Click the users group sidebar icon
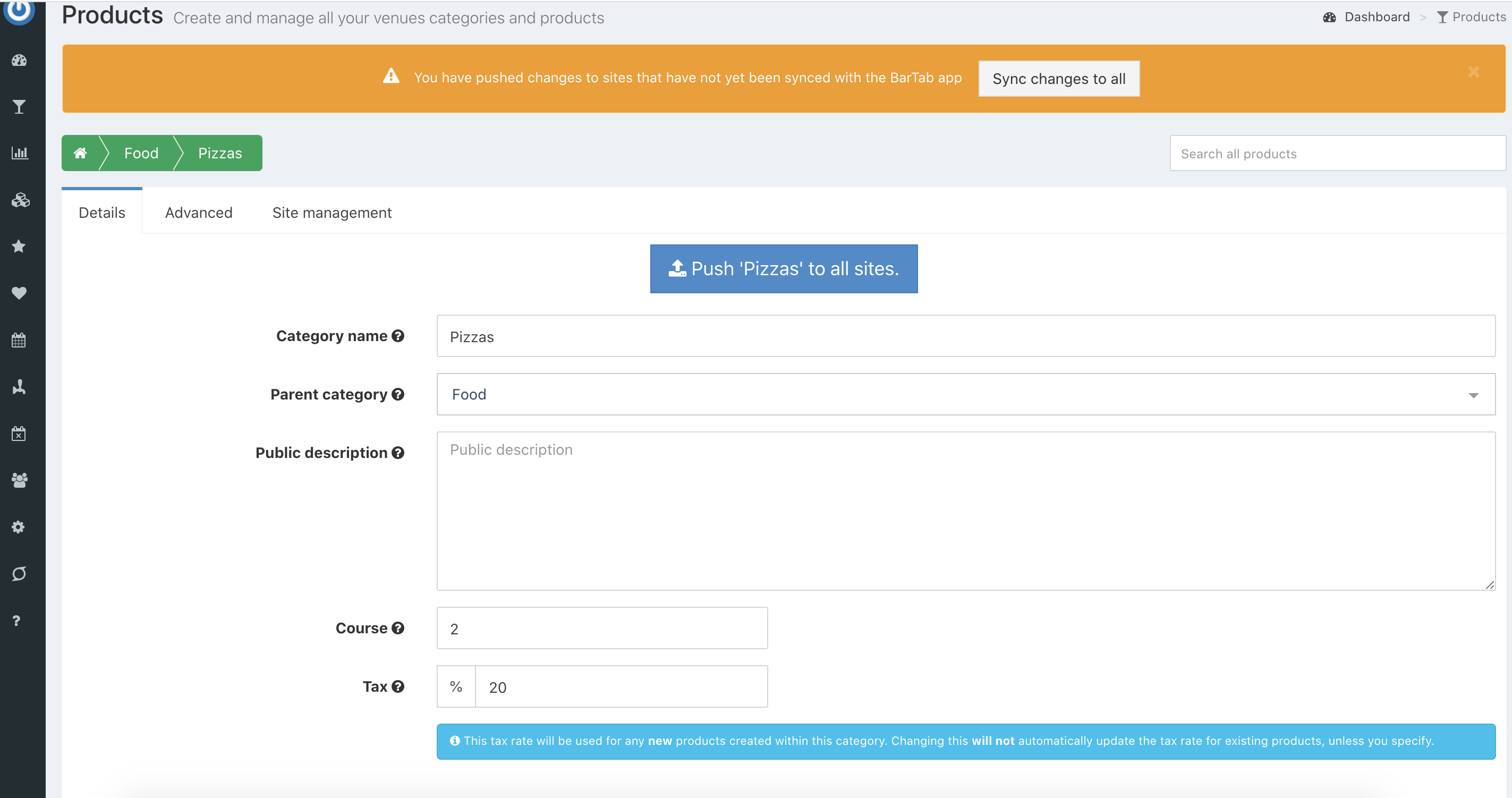The height and width of the screenshot is (798, 1512). tap(19, 480)
